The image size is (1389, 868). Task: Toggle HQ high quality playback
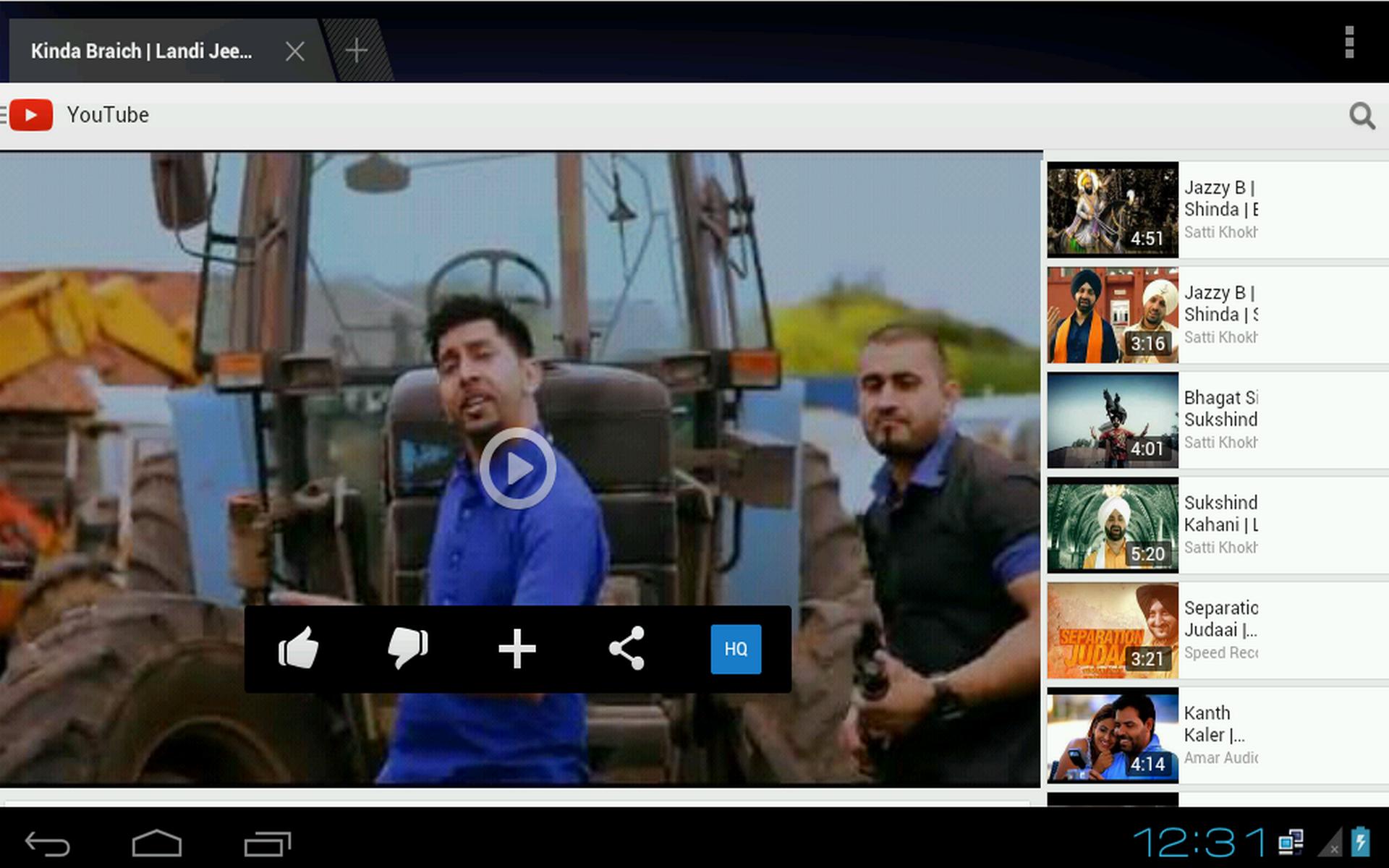coord(736,649)
